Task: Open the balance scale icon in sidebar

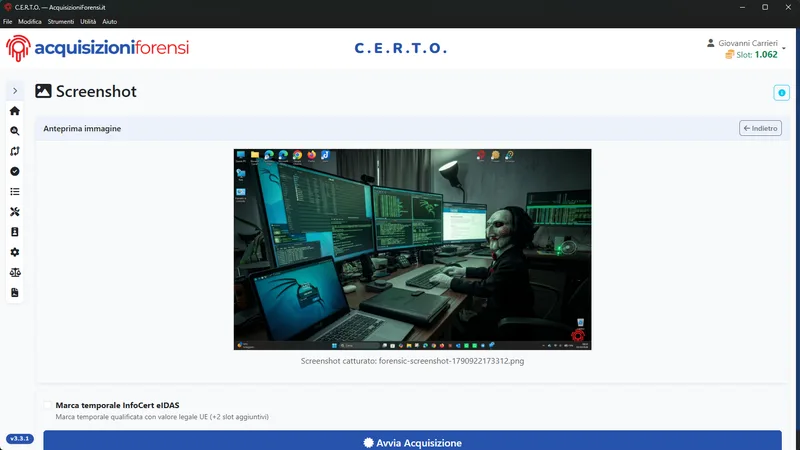Action: (15, 272)
